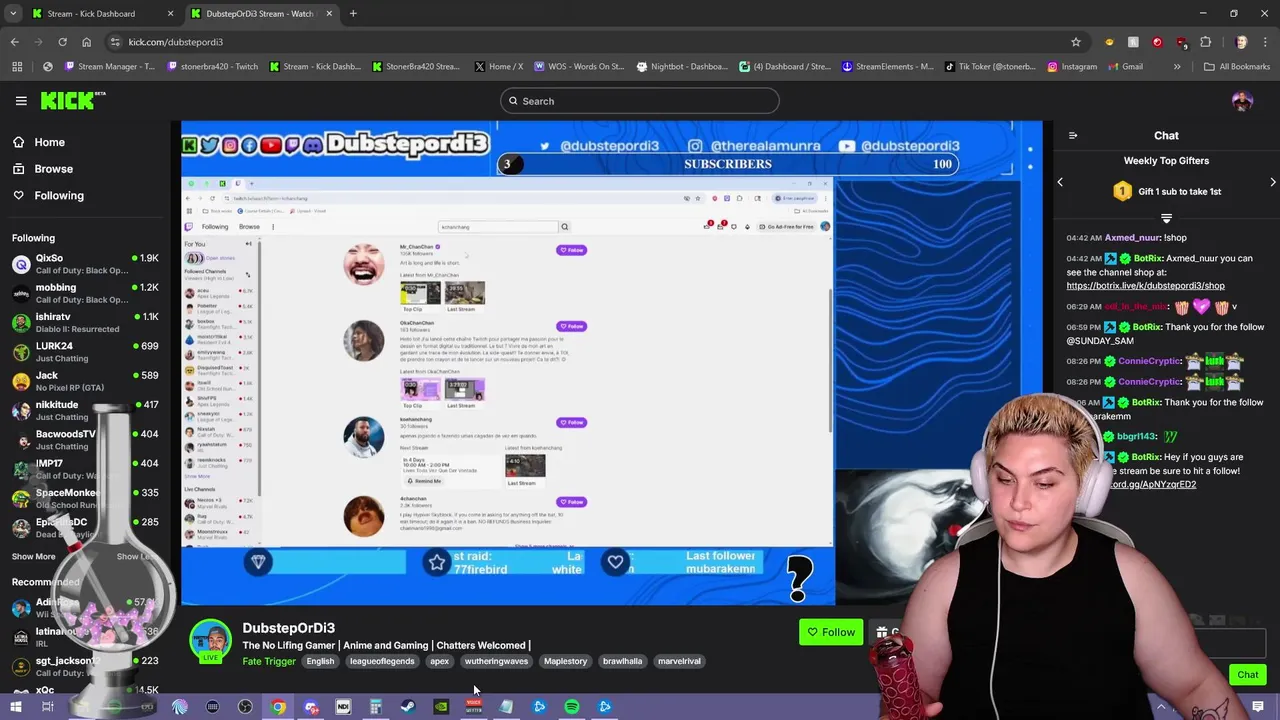Image resolution: width=1280 pixels, height=720 pixels.
Task: Open QiXso channel in Following list
Action: [x=85, y=264]
